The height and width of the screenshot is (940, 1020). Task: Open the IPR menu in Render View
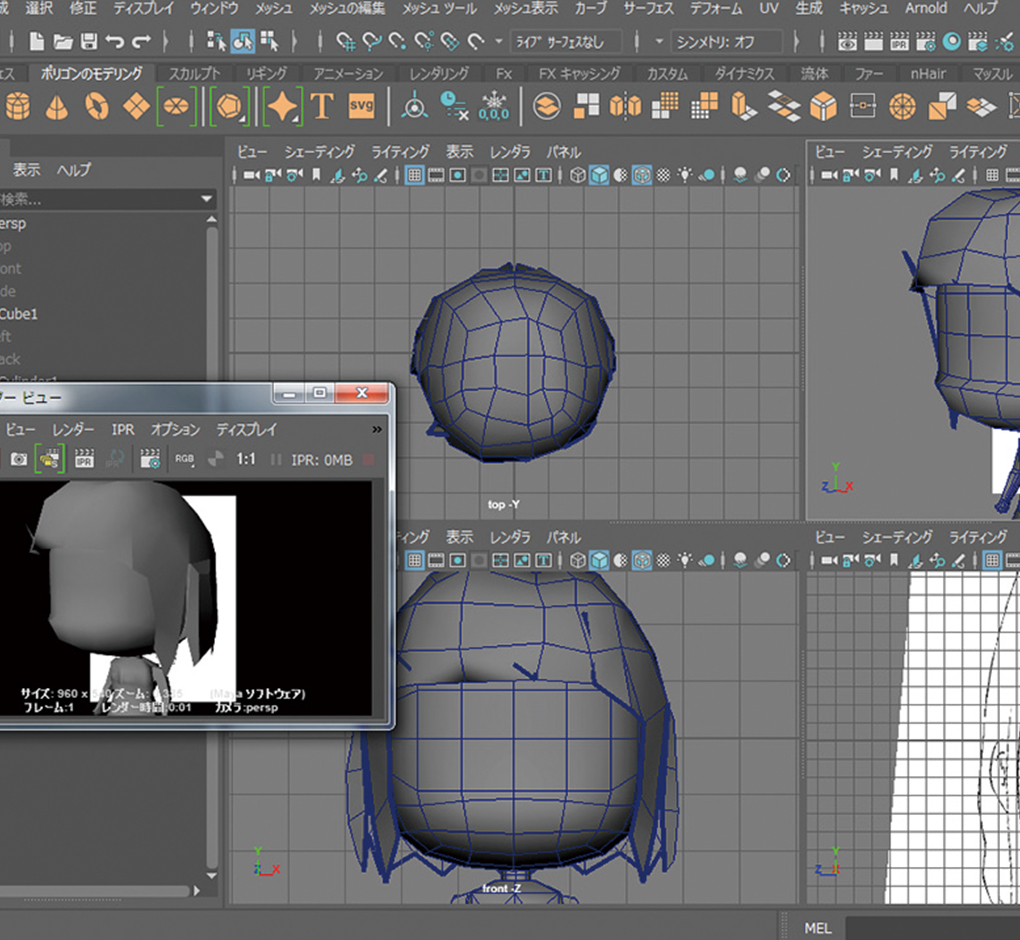point(123,429)
